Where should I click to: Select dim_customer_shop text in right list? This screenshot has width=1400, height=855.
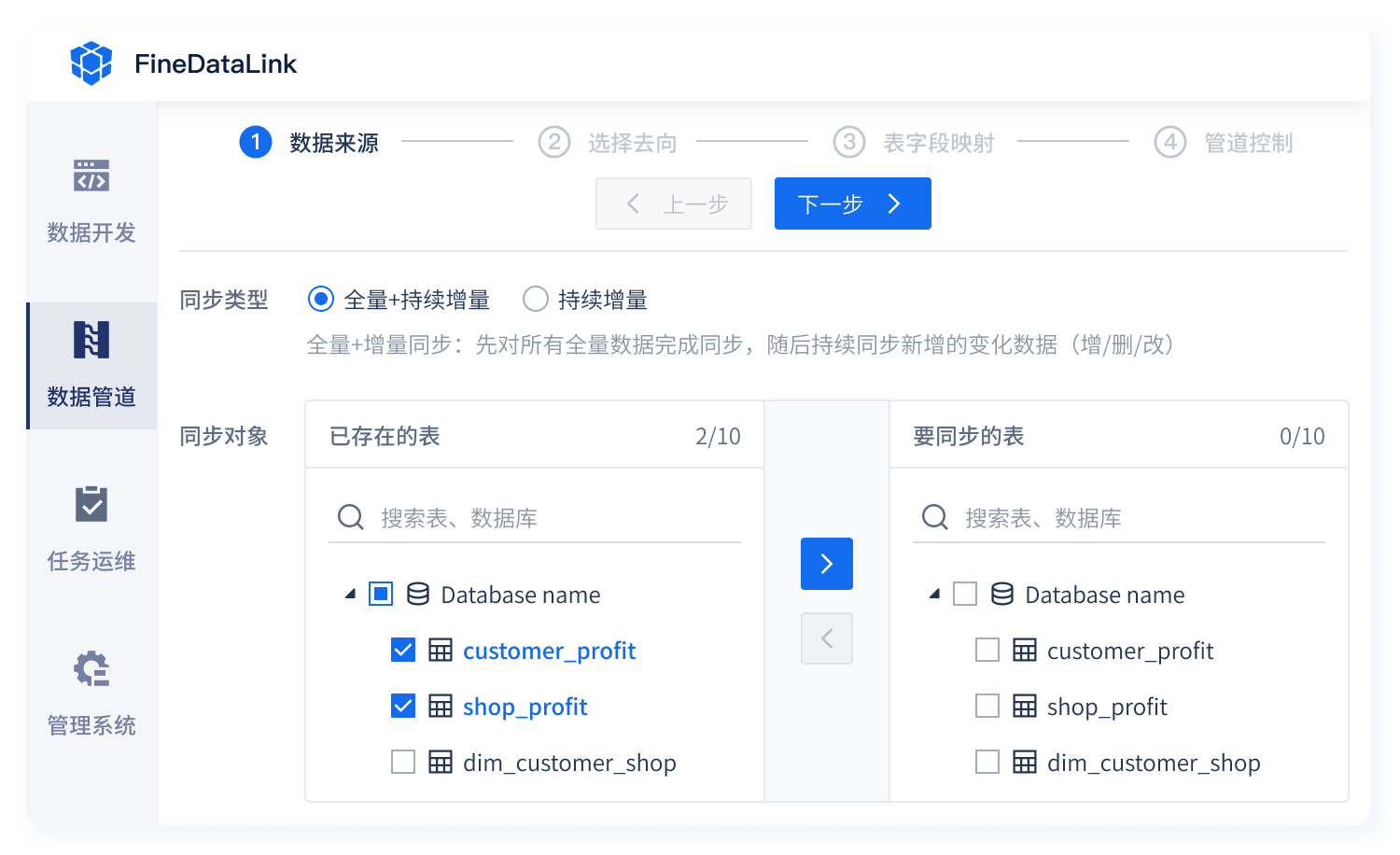coord(1154,763)
